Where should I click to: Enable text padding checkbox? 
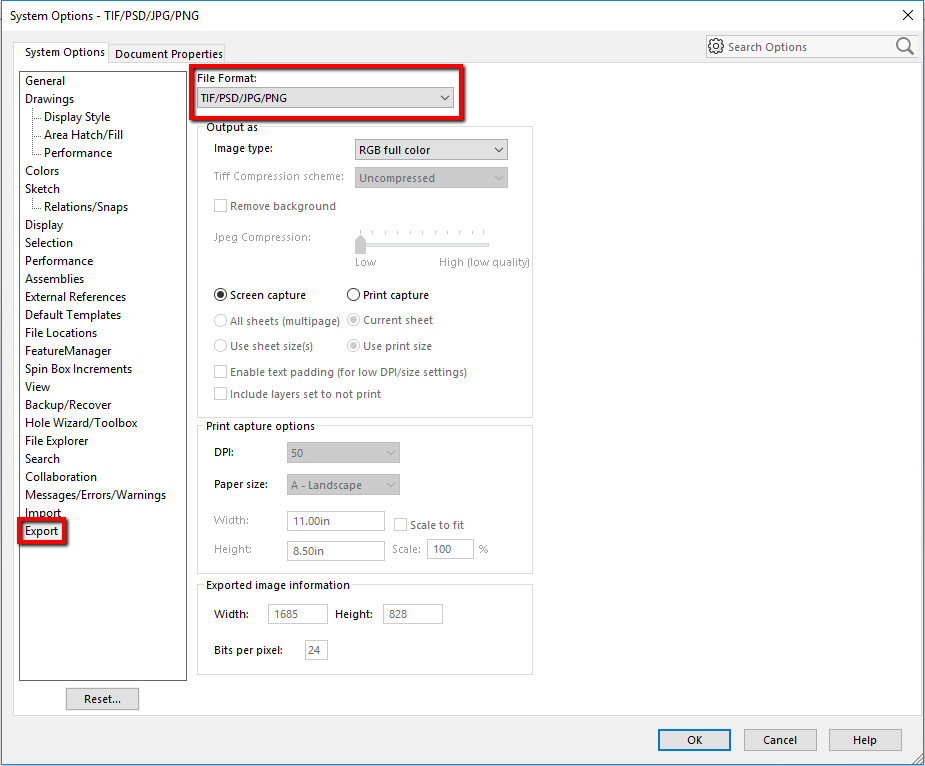click(221, 372)
